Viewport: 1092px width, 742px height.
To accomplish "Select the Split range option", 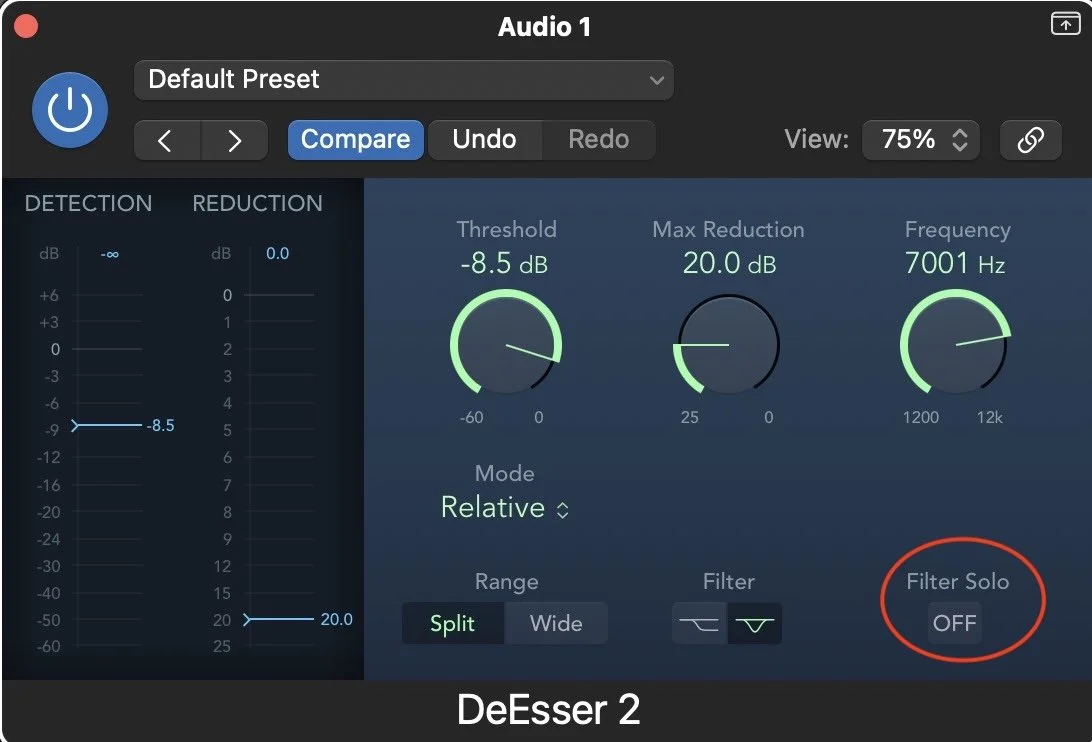I will 453,624.
